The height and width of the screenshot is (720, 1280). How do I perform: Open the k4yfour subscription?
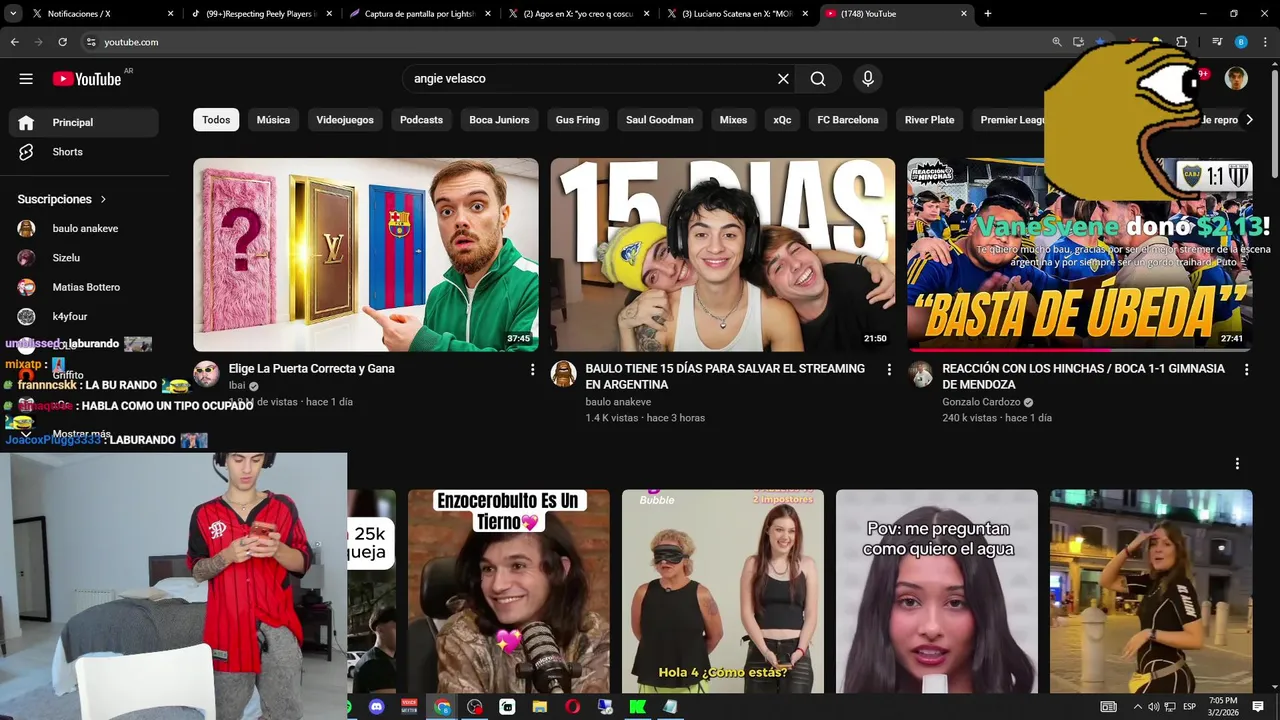coord(84,316)
